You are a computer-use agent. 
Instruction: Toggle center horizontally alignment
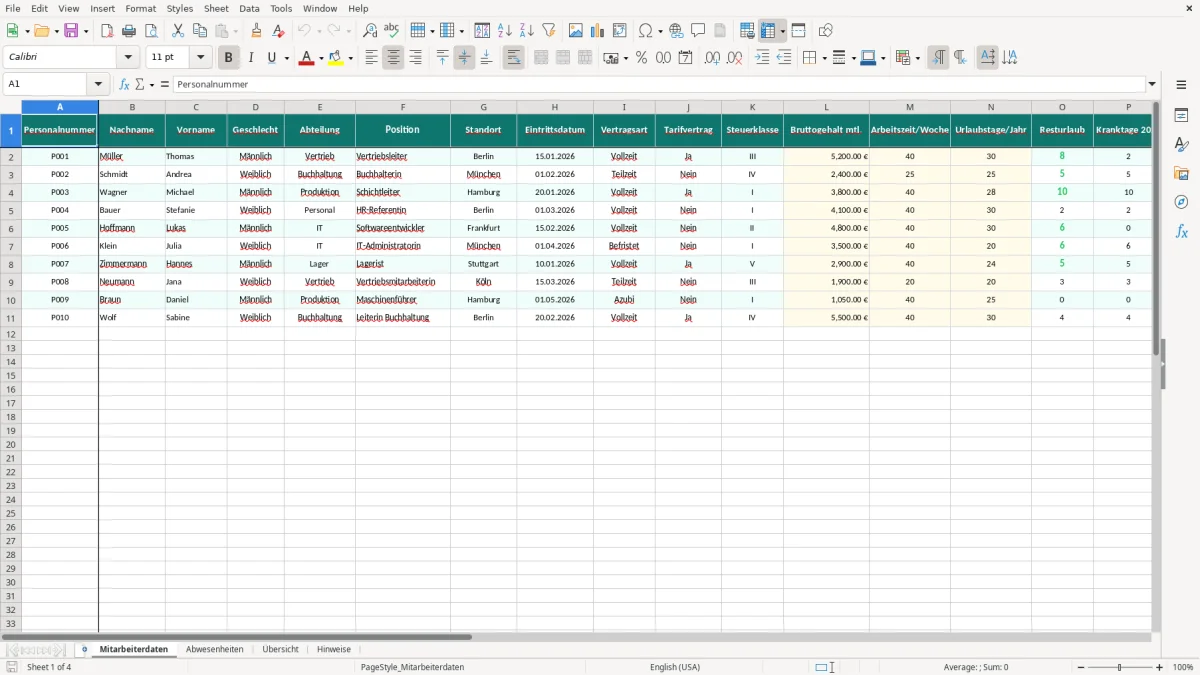[394, 58]
